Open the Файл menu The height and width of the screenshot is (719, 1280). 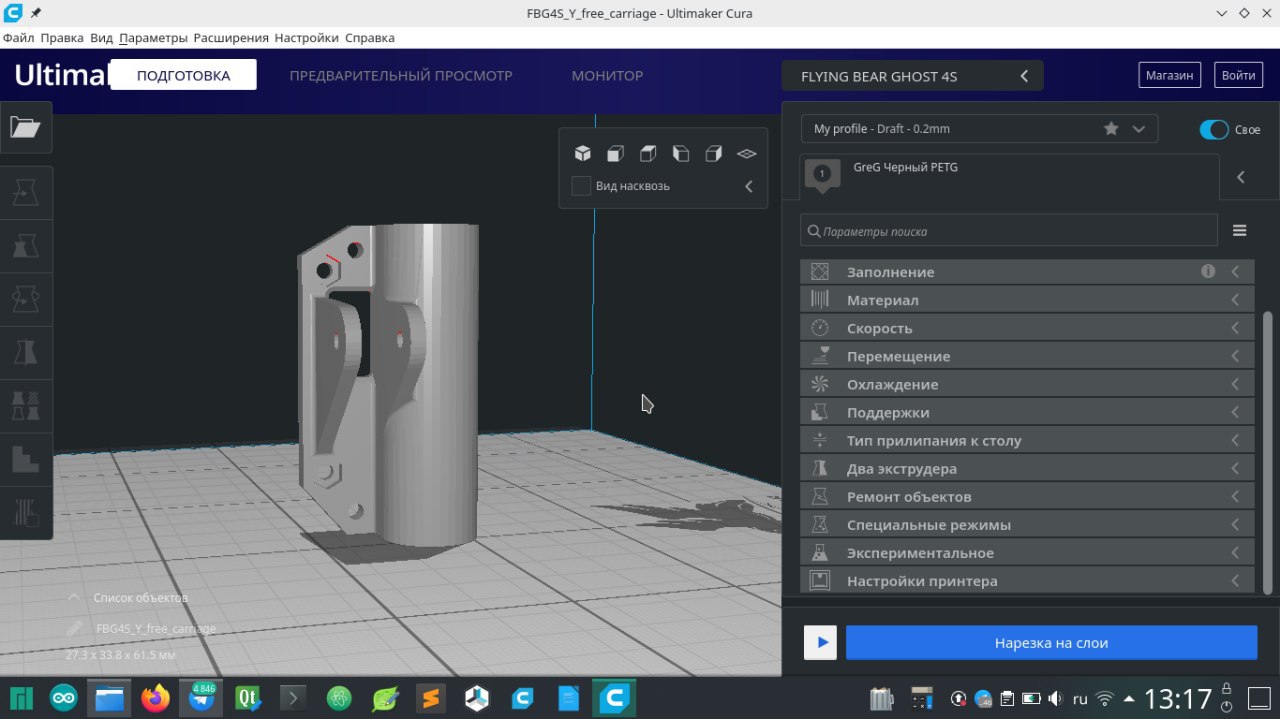(18, 38)
